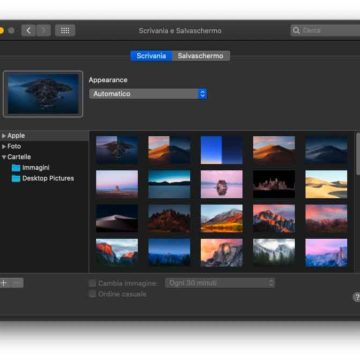This screenshot has width=360, height=360.
Task: Select the black background rock spires wallpaper
Action: click(274, 184)
